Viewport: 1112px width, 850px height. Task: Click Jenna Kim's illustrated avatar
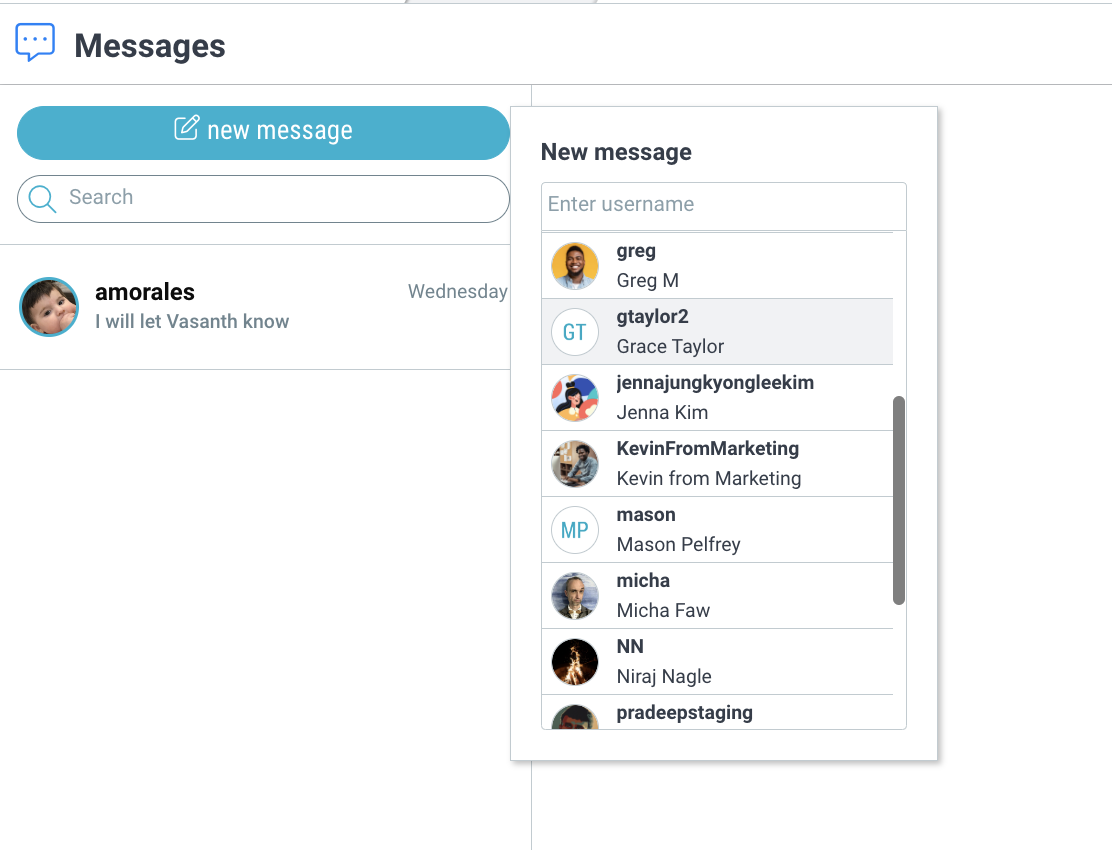[574, 398]
